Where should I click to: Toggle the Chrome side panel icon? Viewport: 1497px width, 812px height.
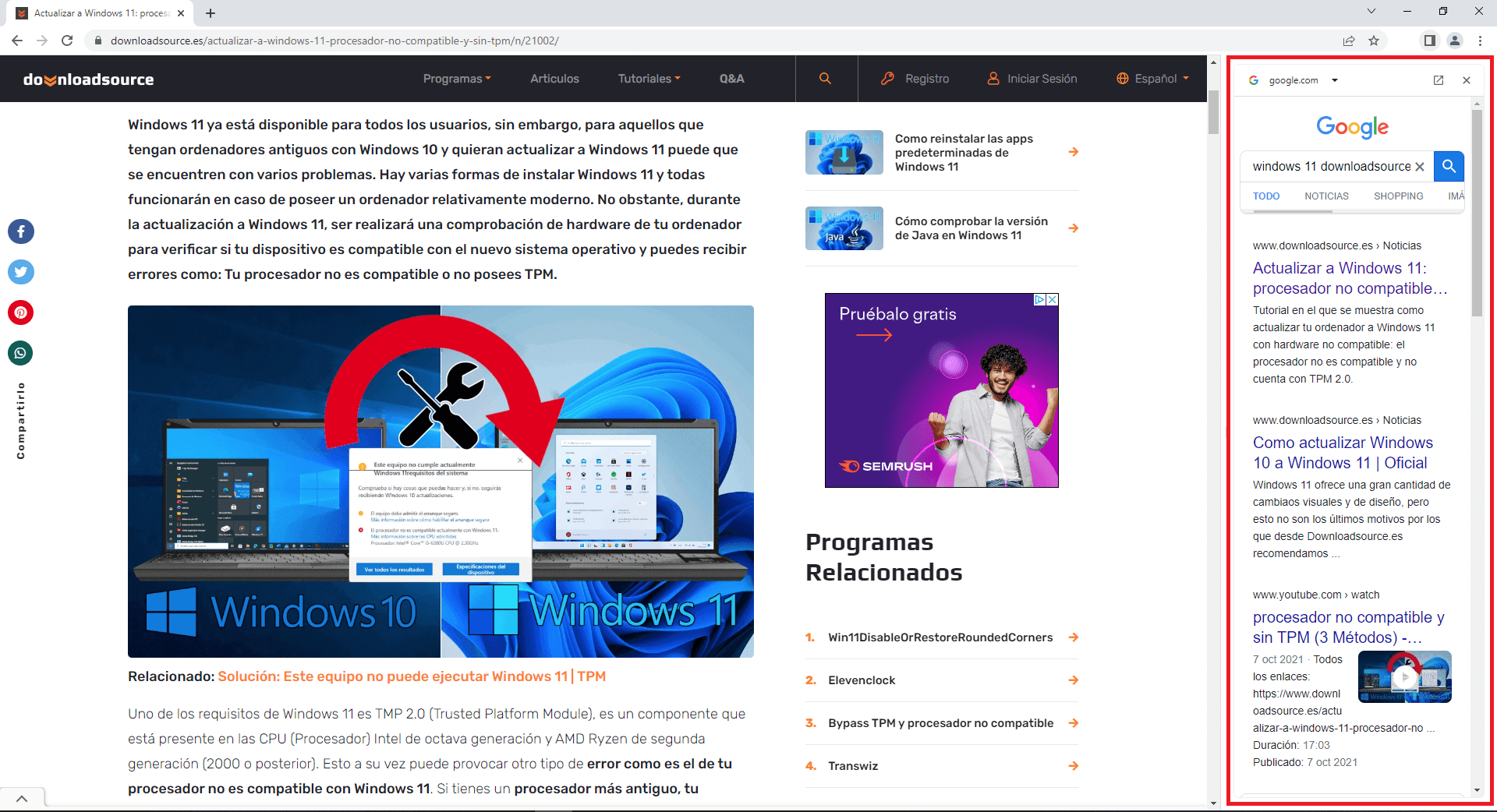point(1429,41)
